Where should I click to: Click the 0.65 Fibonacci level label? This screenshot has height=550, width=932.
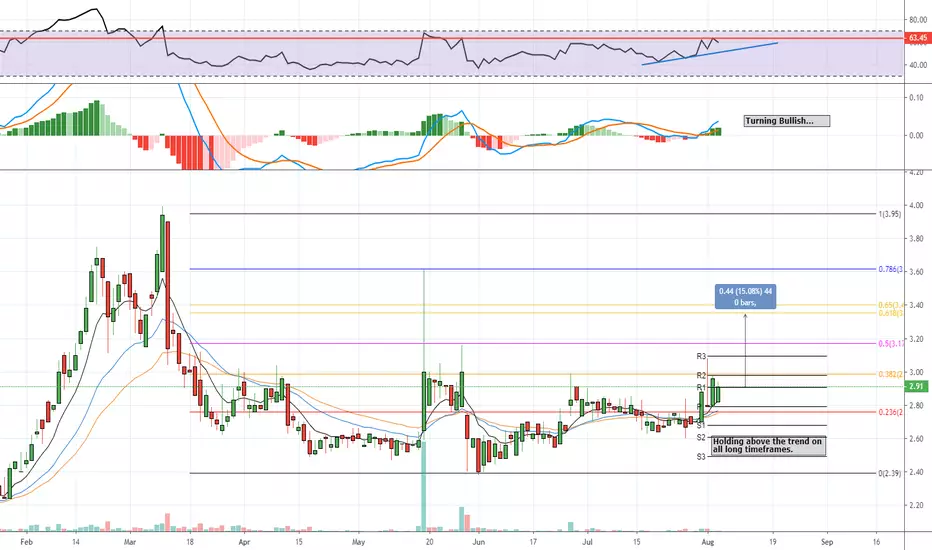click(890, 305)
